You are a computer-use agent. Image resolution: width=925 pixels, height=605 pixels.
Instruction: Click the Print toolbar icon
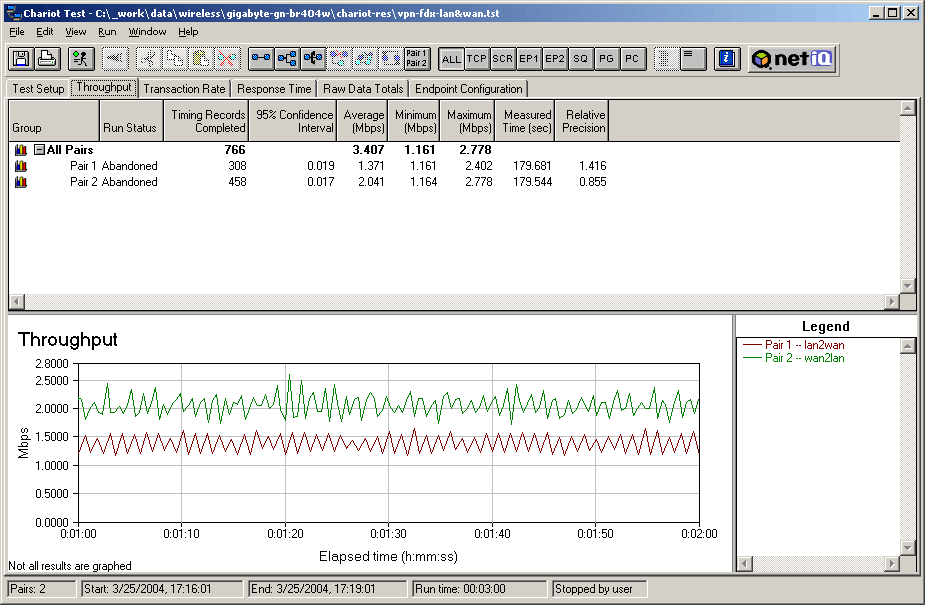click(47, 59)
